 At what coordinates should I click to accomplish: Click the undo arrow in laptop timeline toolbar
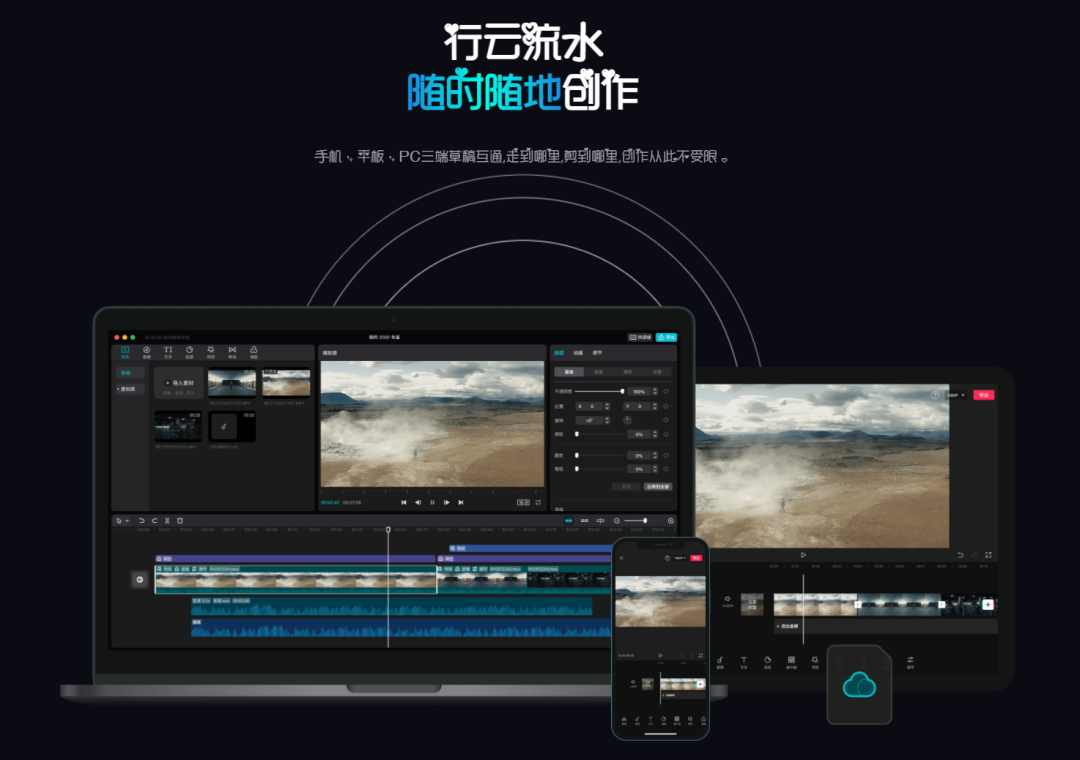(x=141, y=521)
